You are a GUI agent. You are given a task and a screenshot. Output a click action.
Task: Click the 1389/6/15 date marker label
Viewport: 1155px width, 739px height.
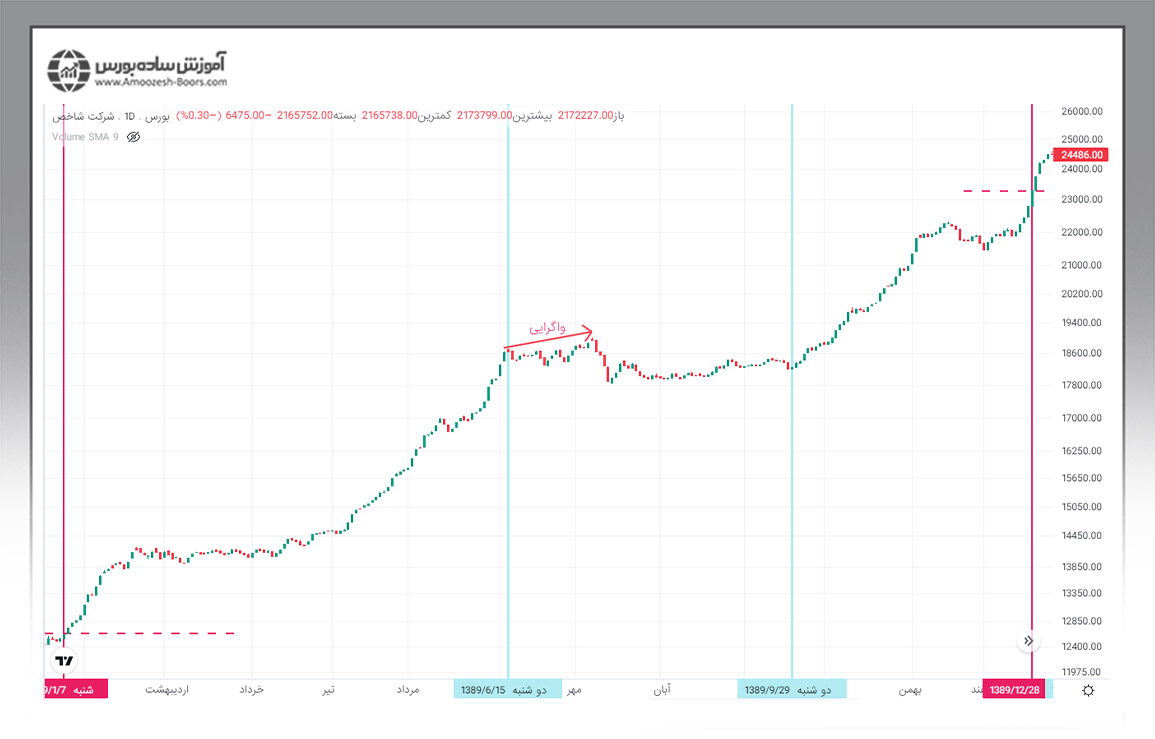[x=507, y=690]
